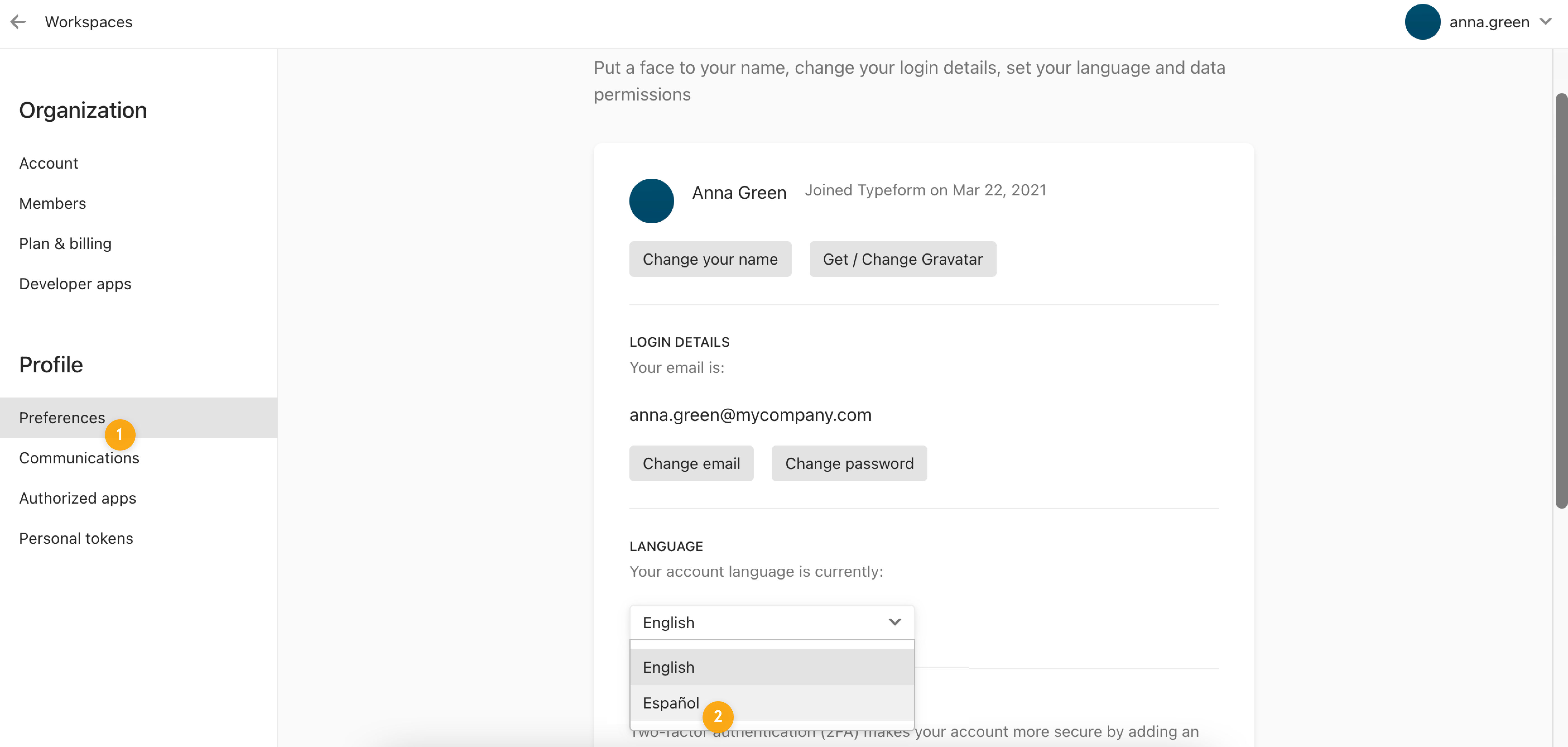This screenshot has width=1568, height=747.
Task: Choose Español from language list
Action: pos(771,703)
